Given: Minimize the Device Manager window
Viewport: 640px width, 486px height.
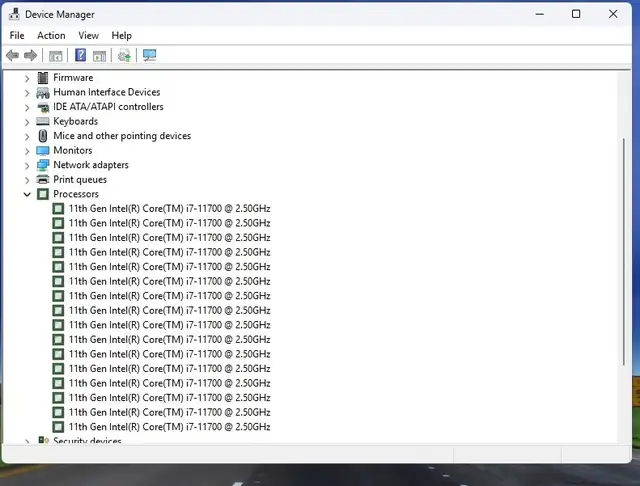Looking at the screenshot, I should [x=540, y=14].
